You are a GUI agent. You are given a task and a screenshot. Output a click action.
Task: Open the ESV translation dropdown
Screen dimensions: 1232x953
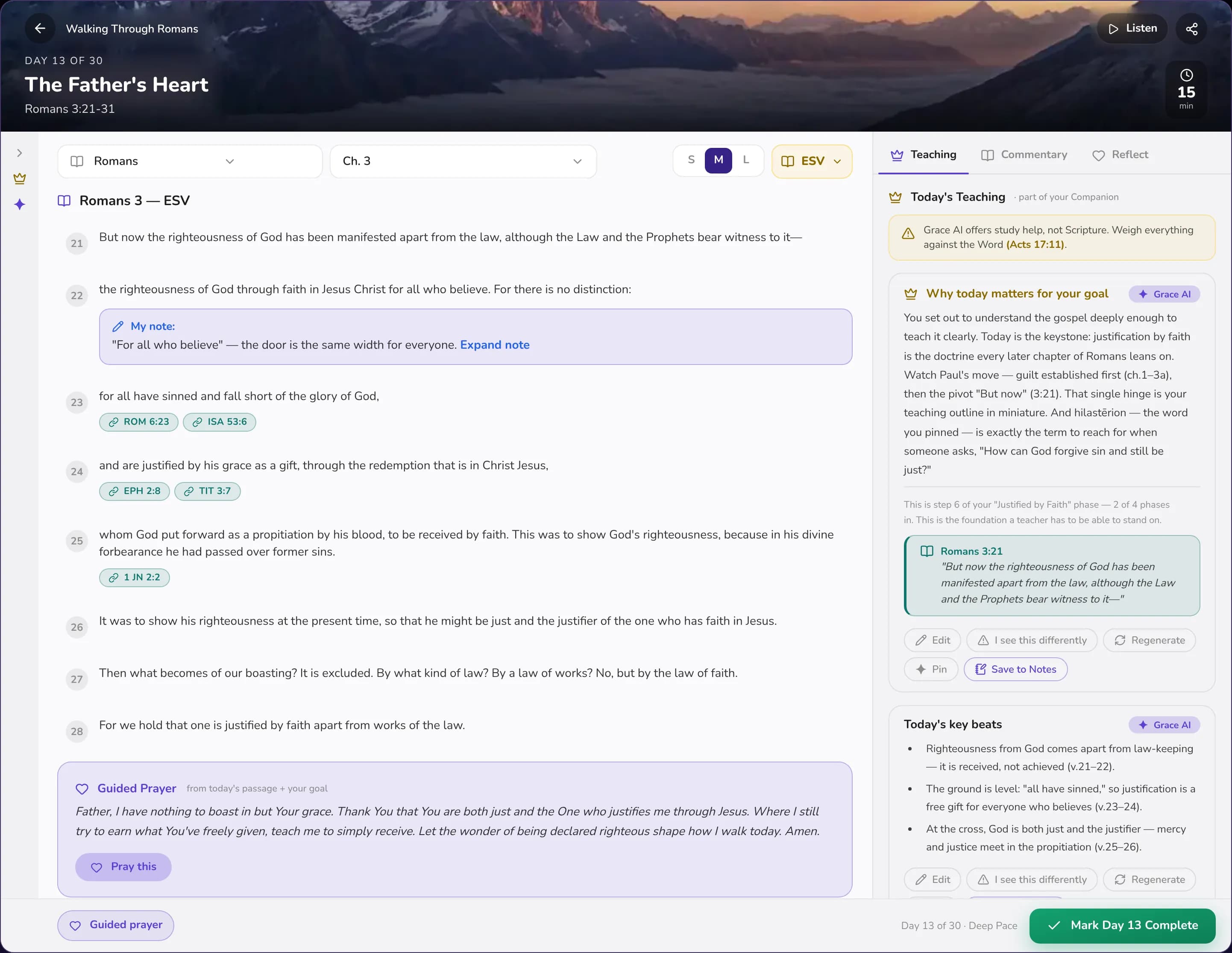point(812,162)
